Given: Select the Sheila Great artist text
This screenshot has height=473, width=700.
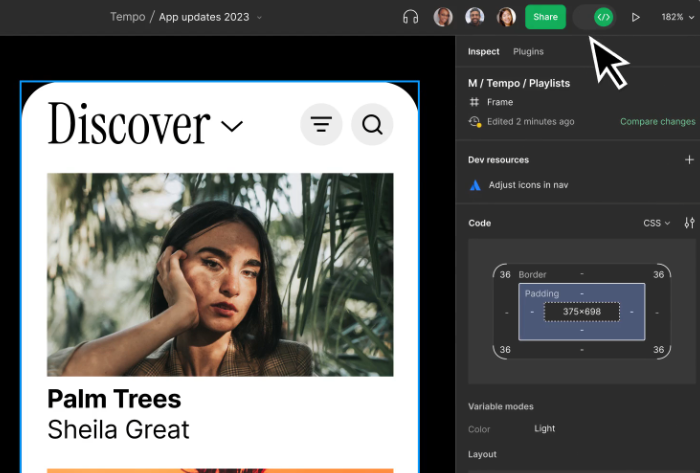Looking at the screenshot, I should pyautogui.click(x=118, y=429).
